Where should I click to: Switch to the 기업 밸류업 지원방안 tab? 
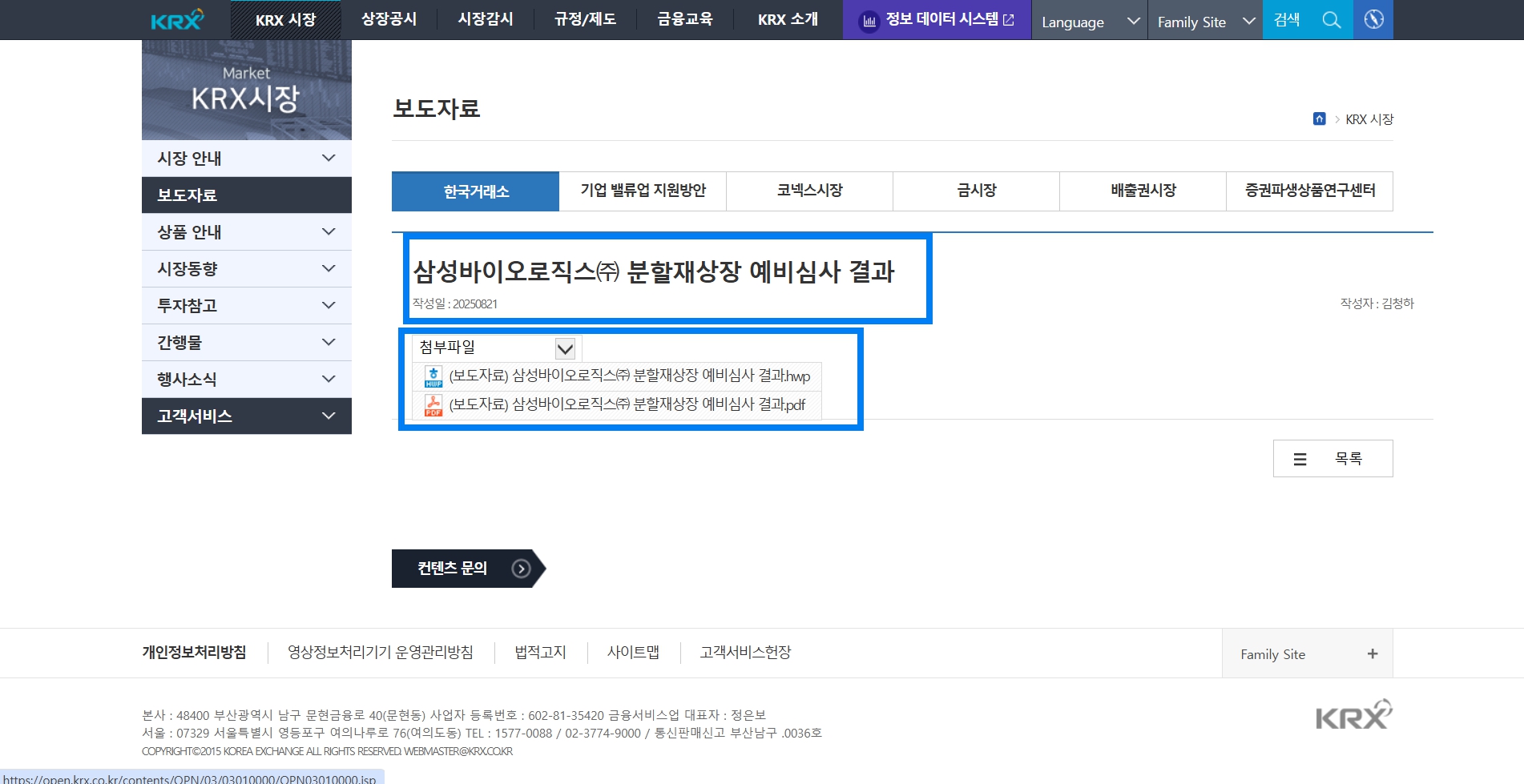643,191
